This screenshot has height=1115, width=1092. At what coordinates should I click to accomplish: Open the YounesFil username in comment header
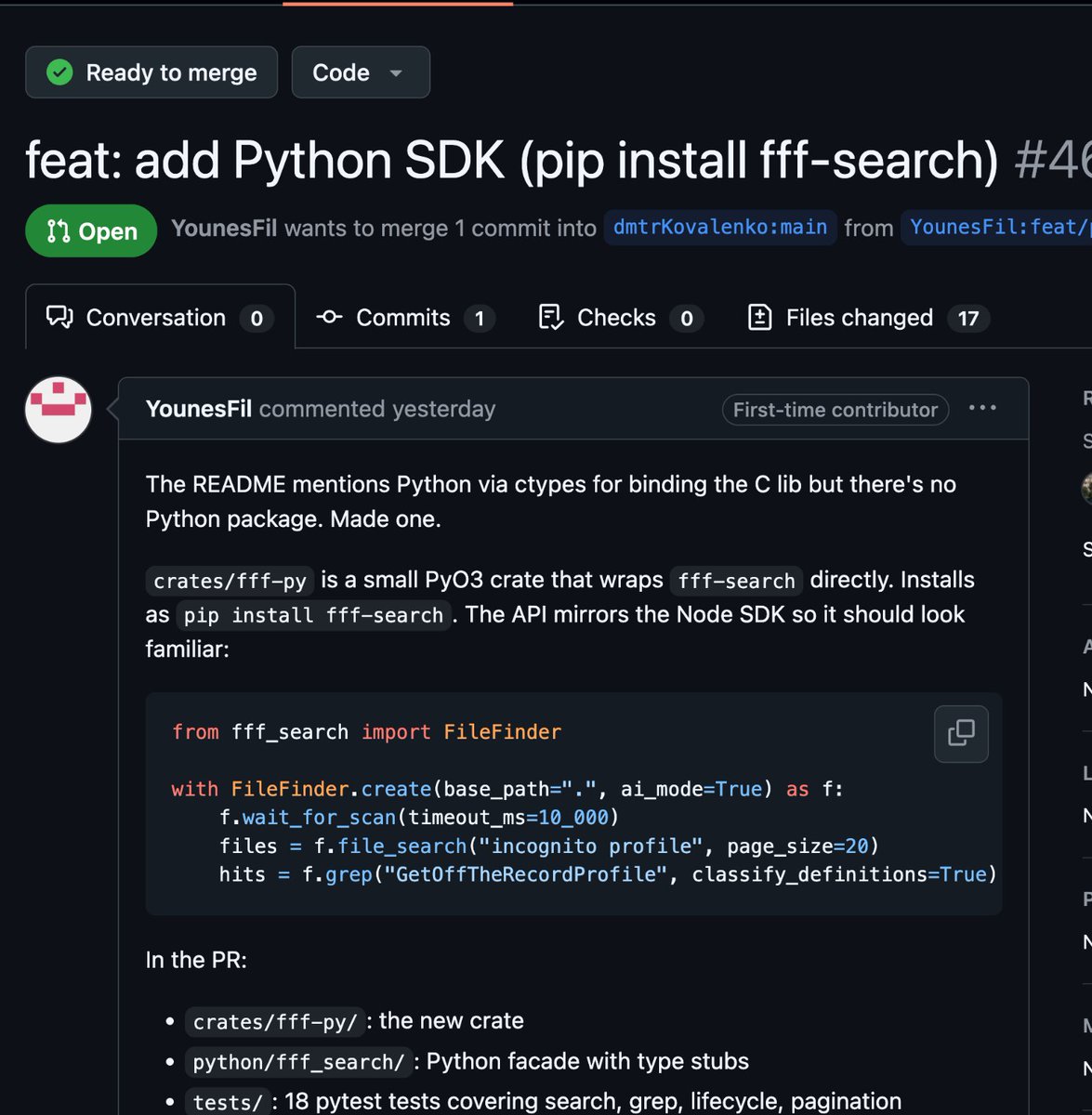coord(199,409)
